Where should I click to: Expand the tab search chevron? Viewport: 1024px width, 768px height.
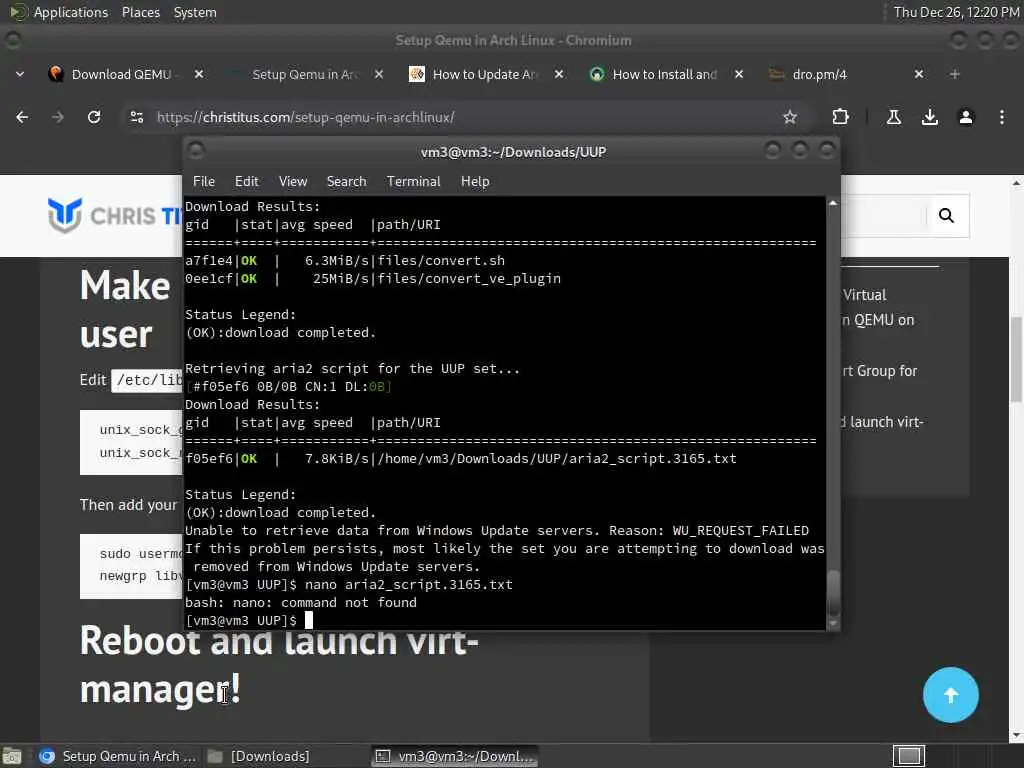[20, 74]
